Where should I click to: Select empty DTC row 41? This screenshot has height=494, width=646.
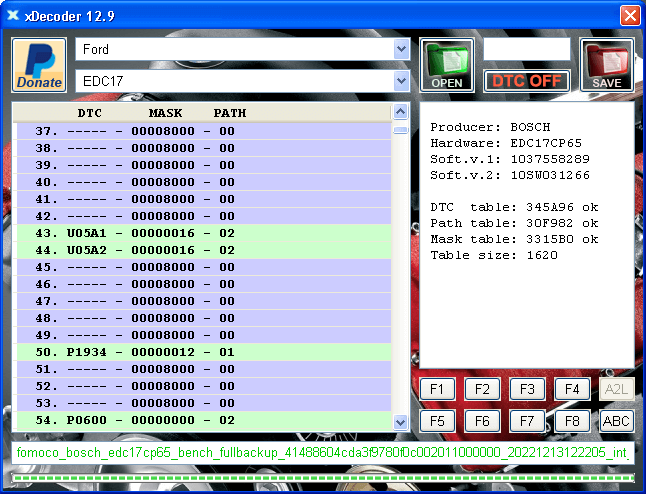(x=204, y=199)
